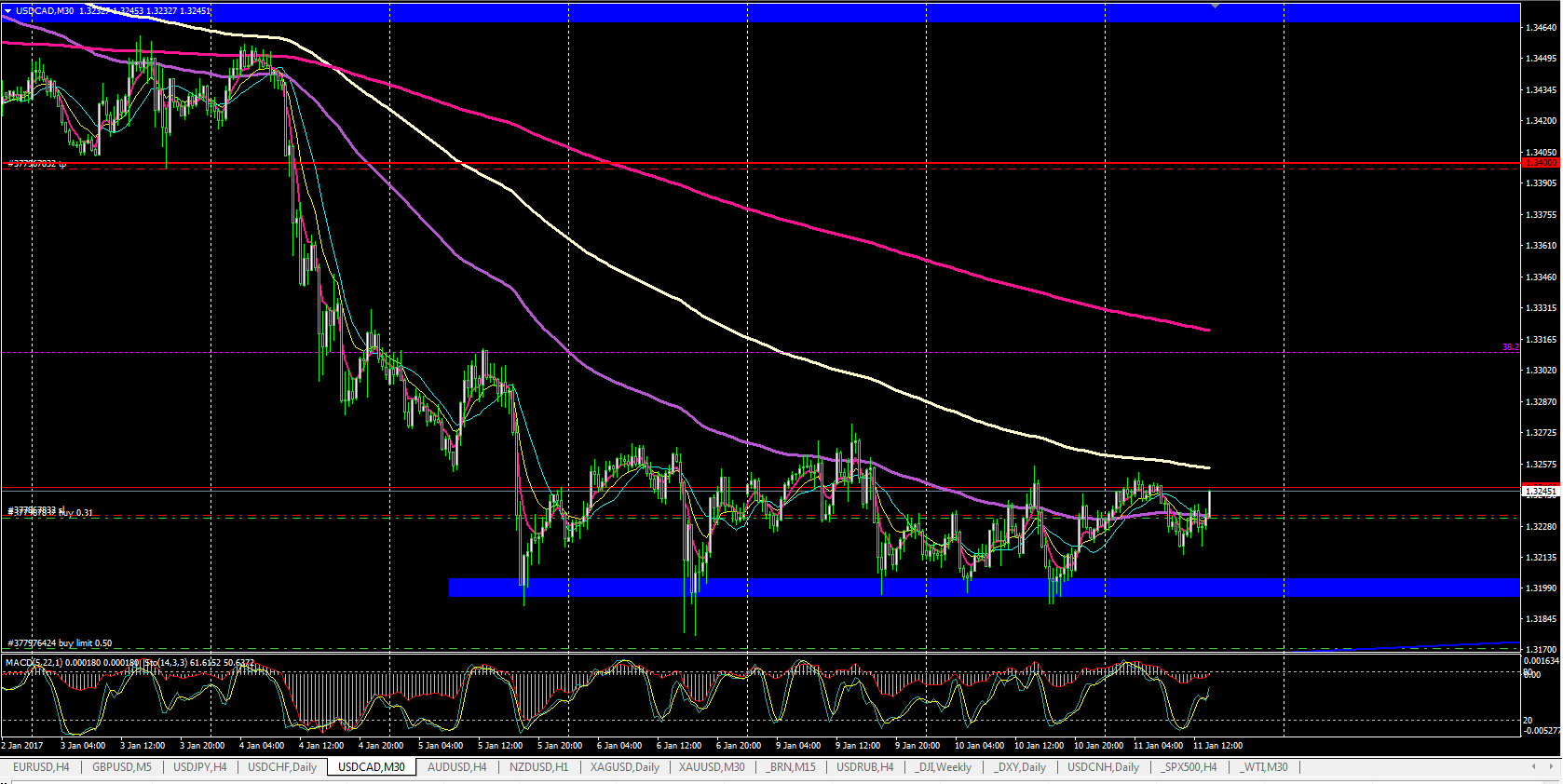Switch to the AUDUSD,H4 chart tab
Screen dimensions: 1563x784
[457, 767]
